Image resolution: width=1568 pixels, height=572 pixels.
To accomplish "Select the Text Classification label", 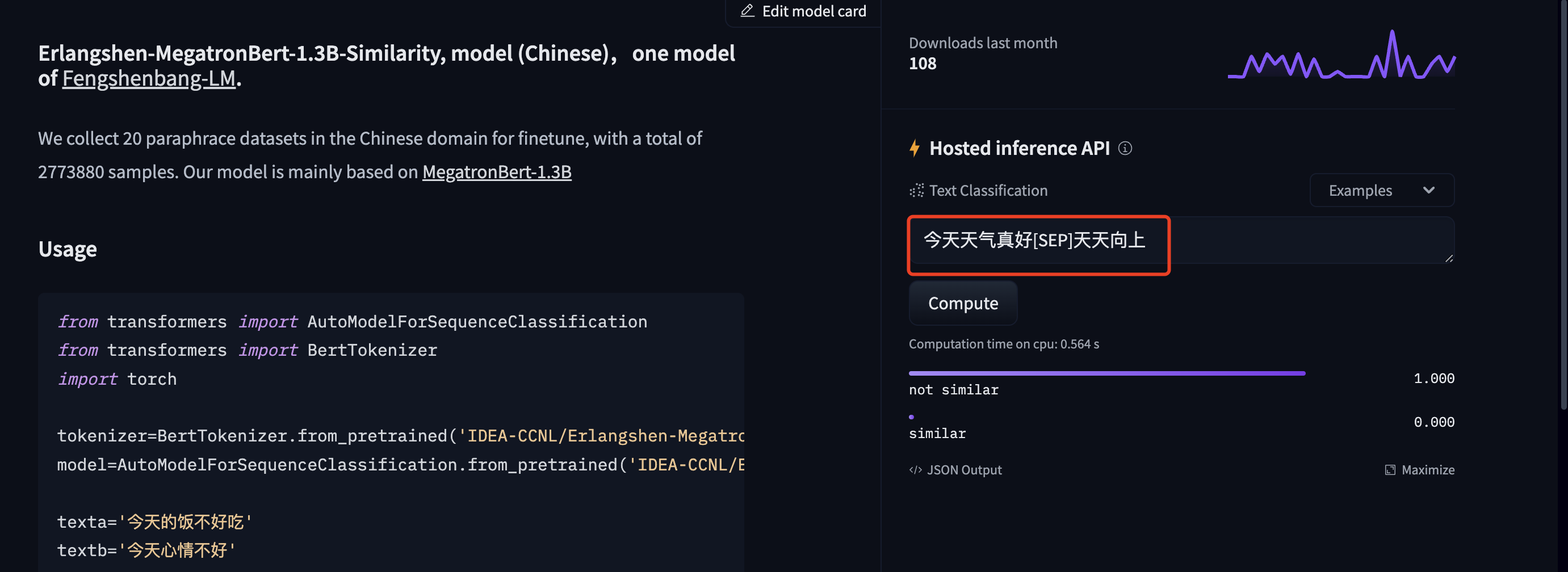I will (987, 191).
